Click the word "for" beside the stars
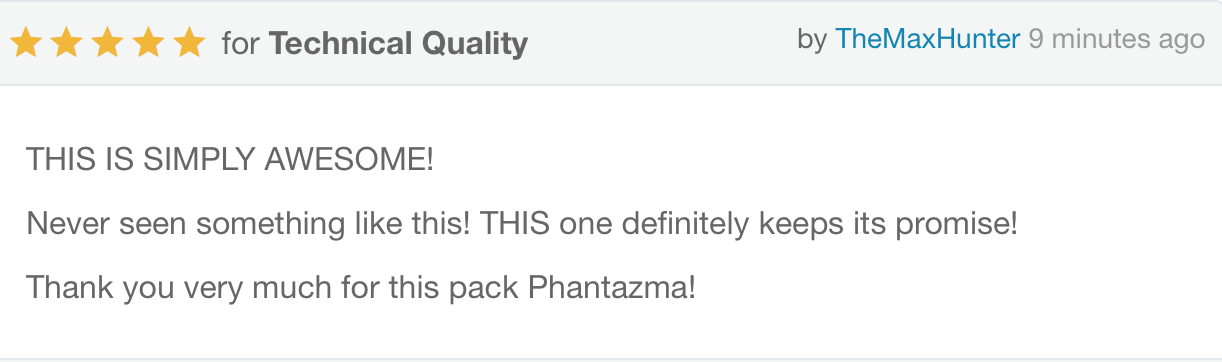 point(240,44)
